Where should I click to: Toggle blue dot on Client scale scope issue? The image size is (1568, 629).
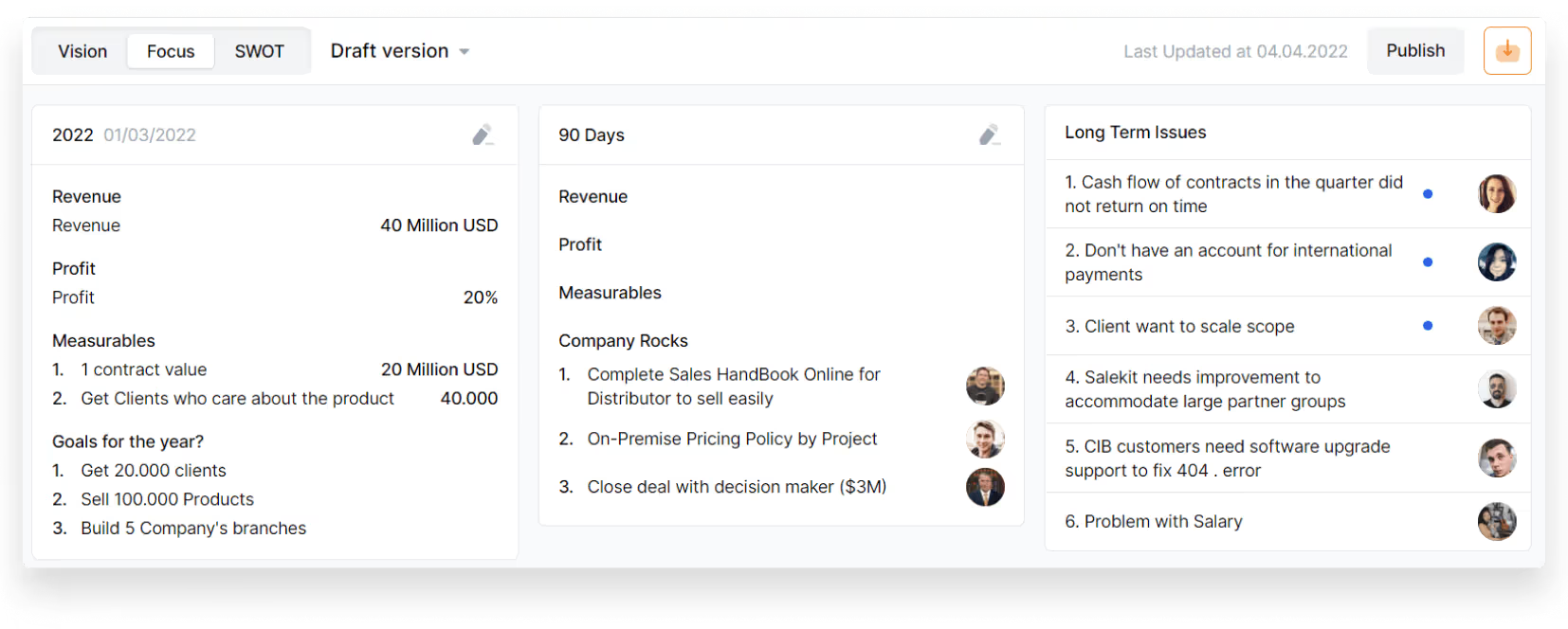pos(1427,326)
